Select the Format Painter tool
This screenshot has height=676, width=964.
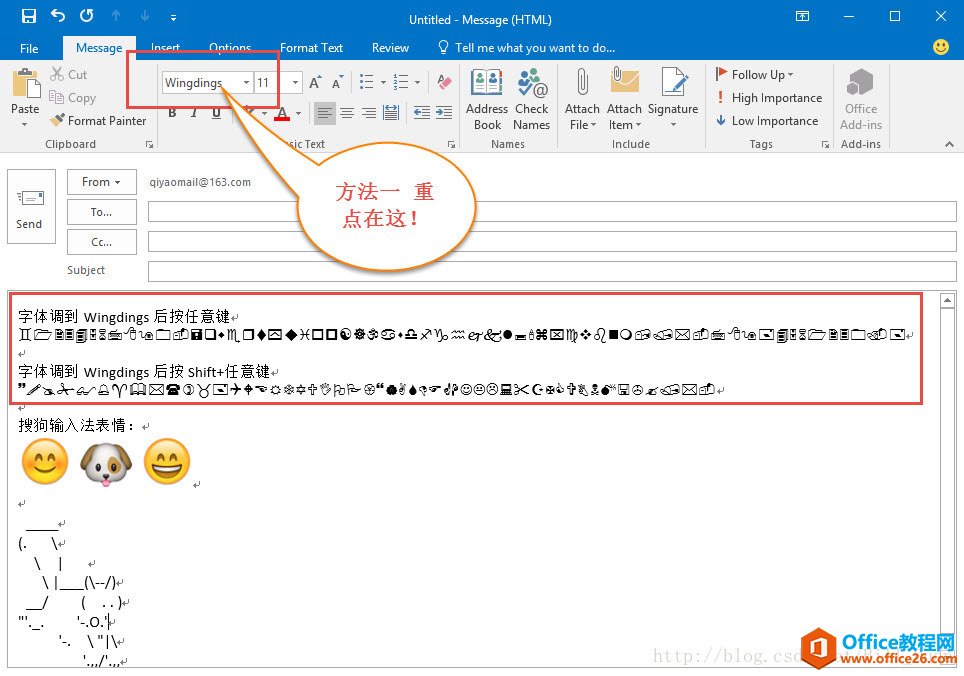[x=98, y=121]
